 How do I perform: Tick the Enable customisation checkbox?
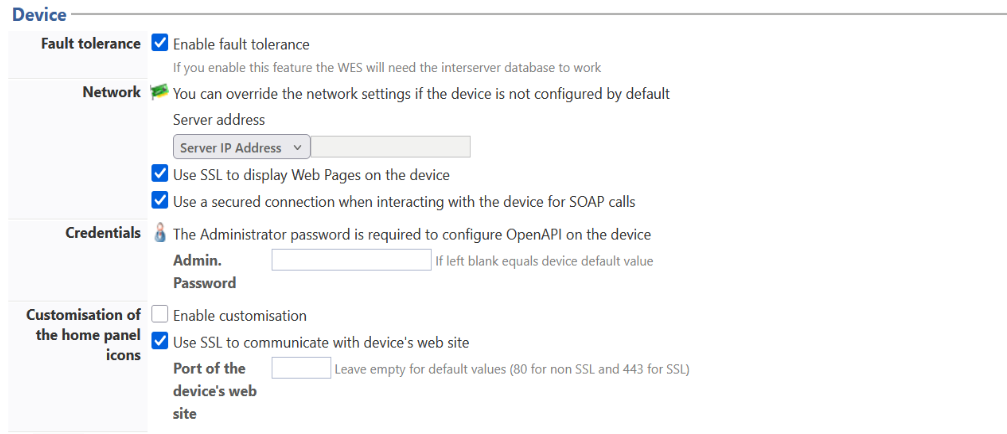pos(159,315)
